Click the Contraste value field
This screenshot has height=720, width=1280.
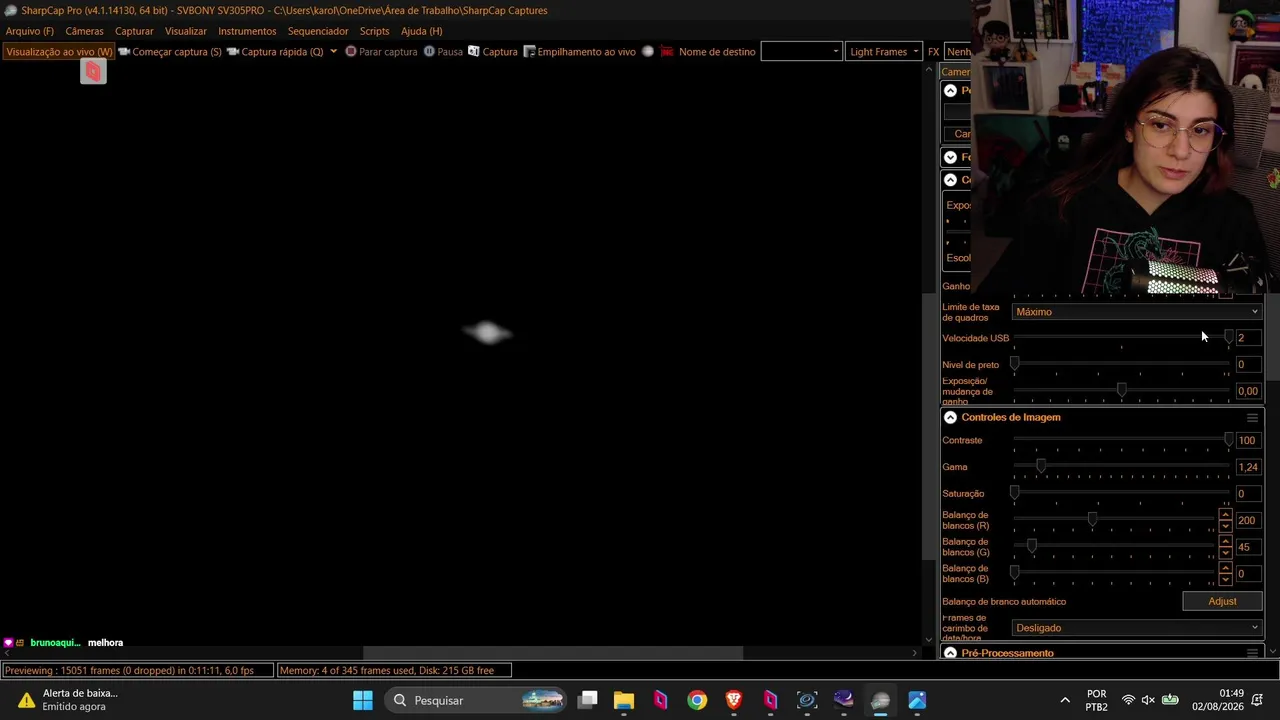click(1247, 440)
